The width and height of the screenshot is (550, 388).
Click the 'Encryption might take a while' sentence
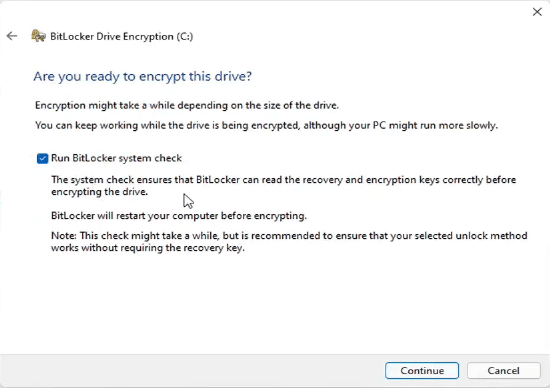187,105
